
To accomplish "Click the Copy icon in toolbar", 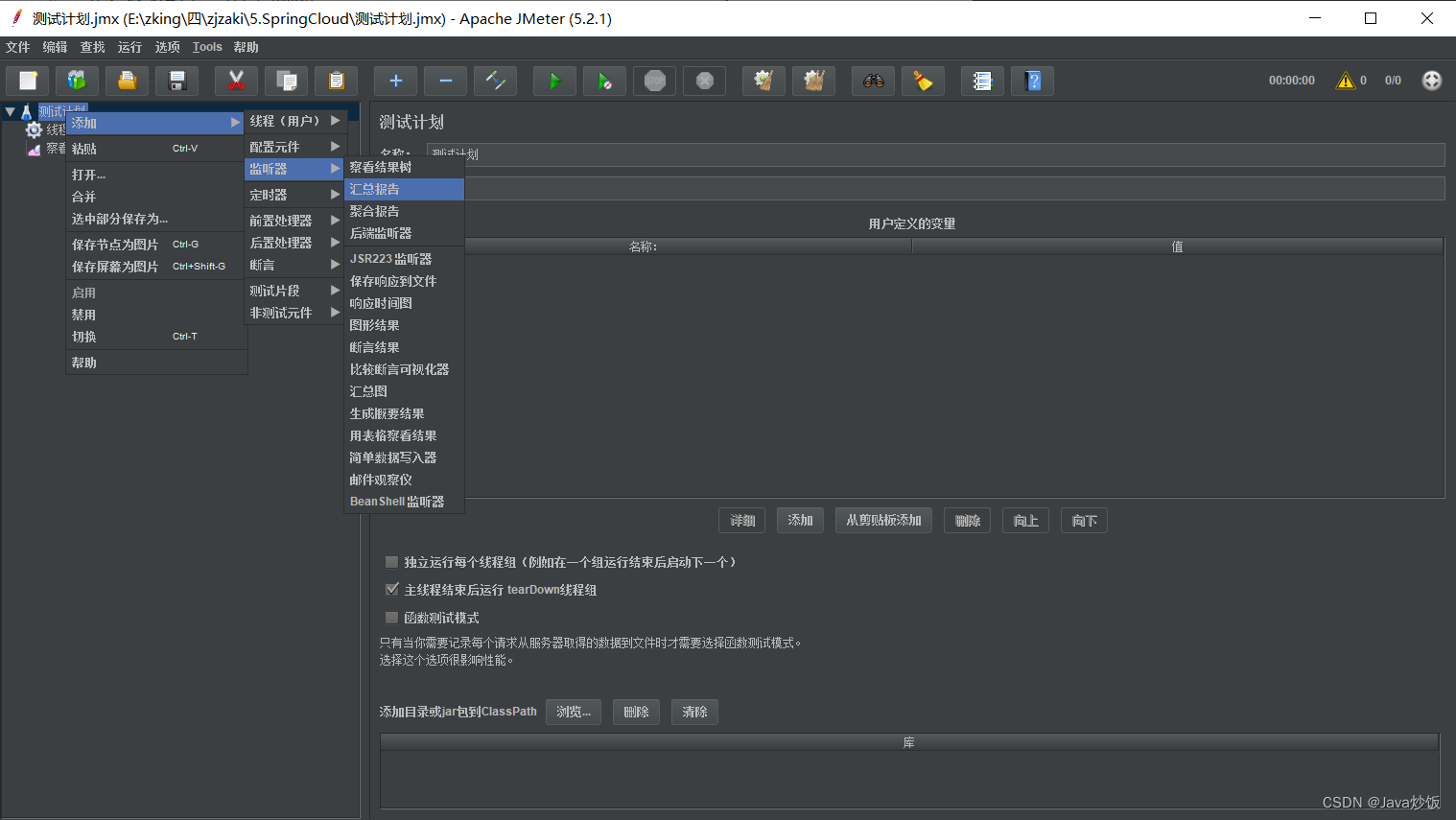I will coord(286,82).
